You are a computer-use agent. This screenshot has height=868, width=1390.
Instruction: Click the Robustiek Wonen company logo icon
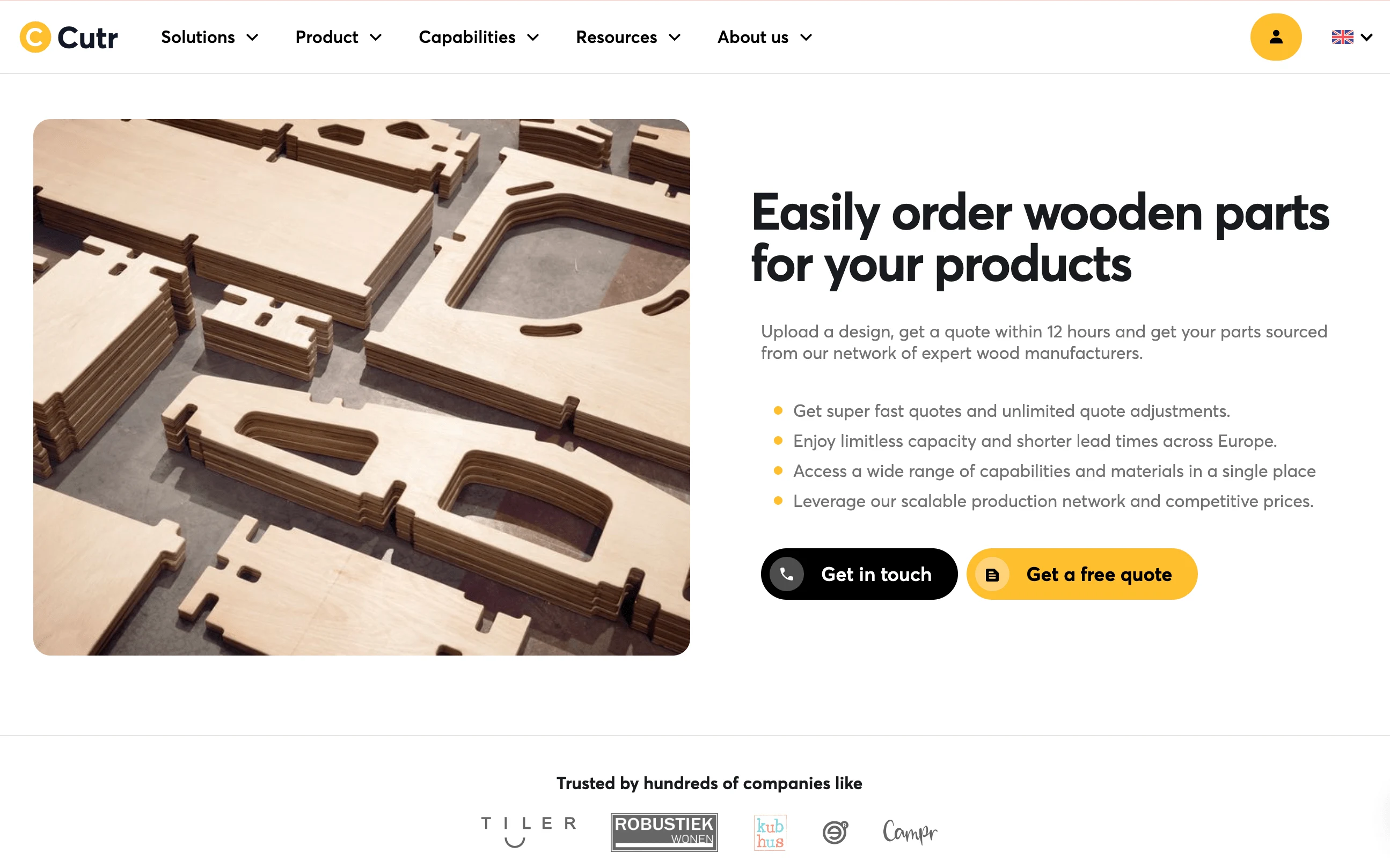(x=665, y=832)
